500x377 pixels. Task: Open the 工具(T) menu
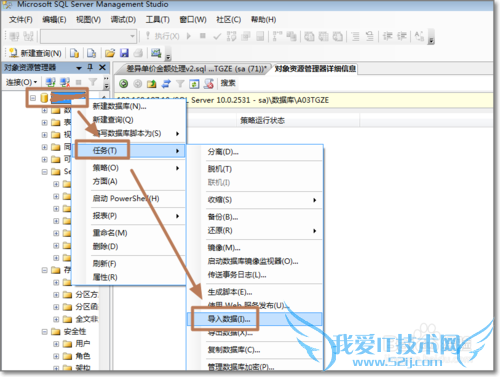click(157, 20)
